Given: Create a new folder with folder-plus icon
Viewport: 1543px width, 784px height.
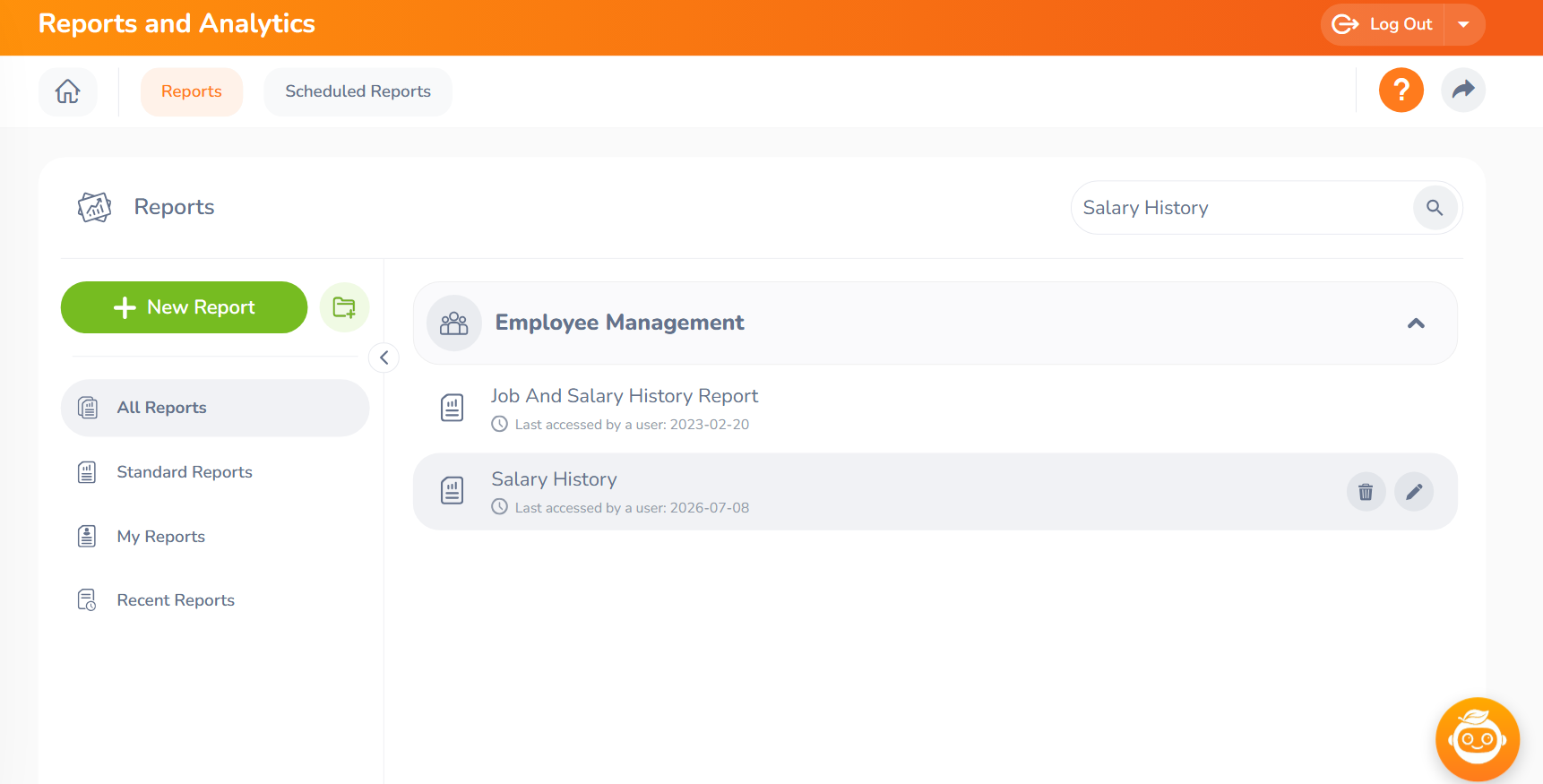Looking at the screenshot, I should point(344,307).
